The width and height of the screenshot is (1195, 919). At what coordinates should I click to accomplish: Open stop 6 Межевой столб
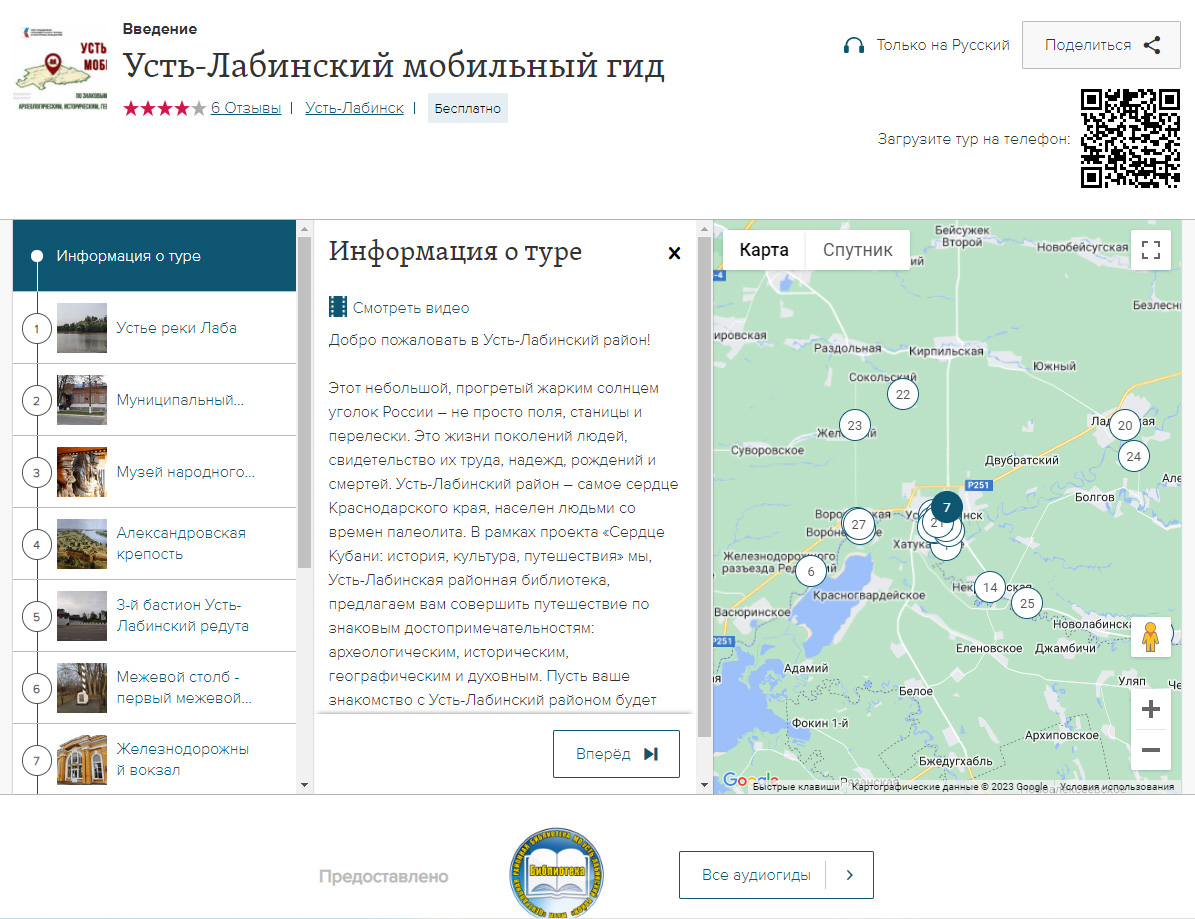[x=154, y=687]
